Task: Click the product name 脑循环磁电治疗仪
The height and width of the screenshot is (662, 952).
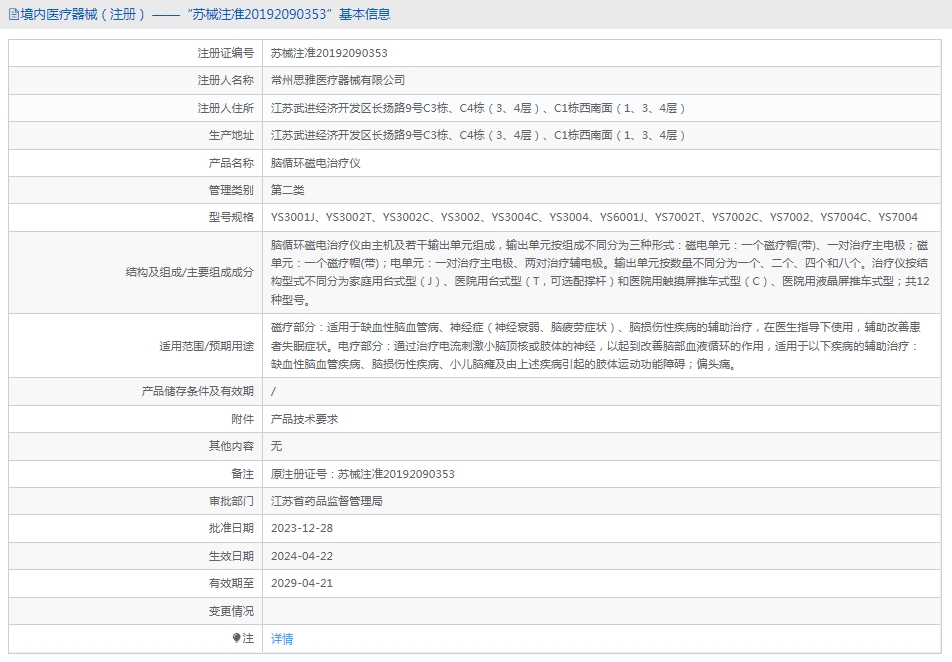Action: coord(315,162)
